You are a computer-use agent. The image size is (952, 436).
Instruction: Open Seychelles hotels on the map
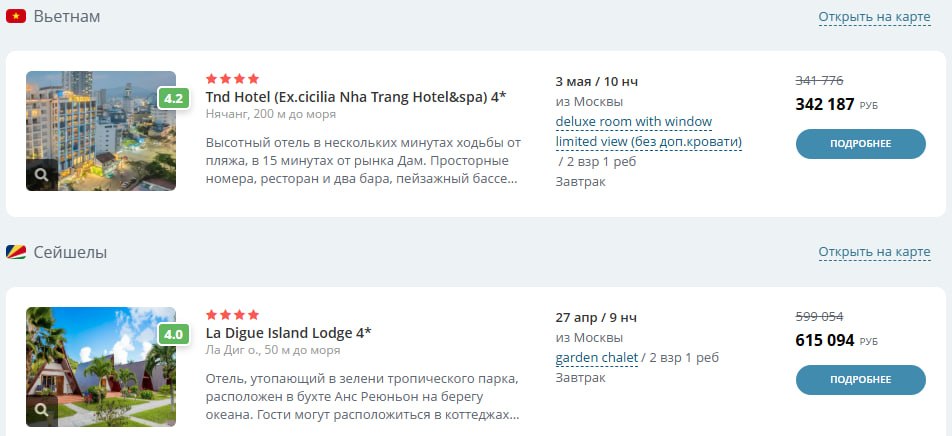tap(874, 252)
